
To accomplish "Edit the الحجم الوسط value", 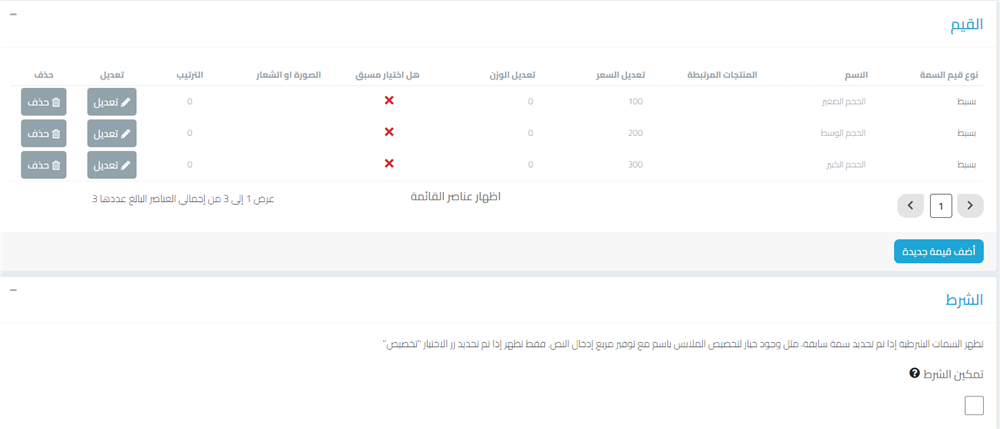I will pos(112,133).
